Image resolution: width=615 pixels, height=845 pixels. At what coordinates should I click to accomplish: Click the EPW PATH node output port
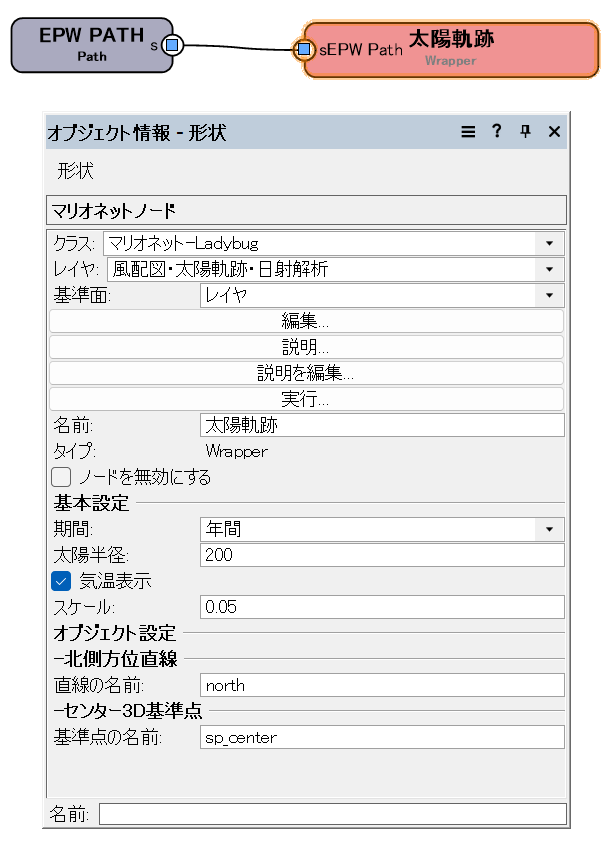(172, 45)
